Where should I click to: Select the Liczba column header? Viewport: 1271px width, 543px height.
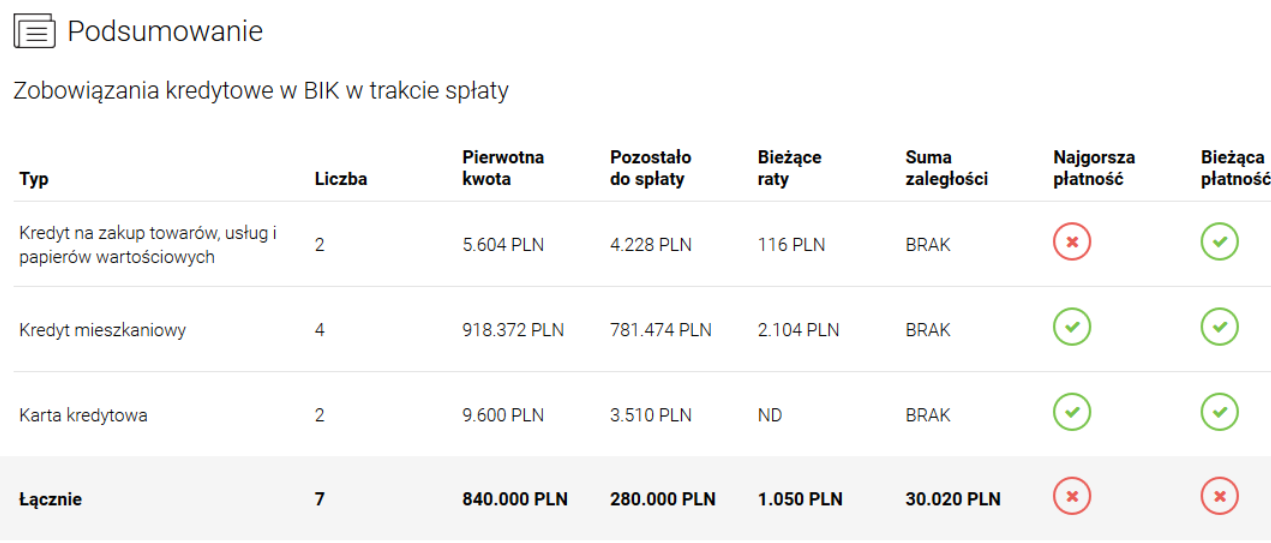pos(341,179)
